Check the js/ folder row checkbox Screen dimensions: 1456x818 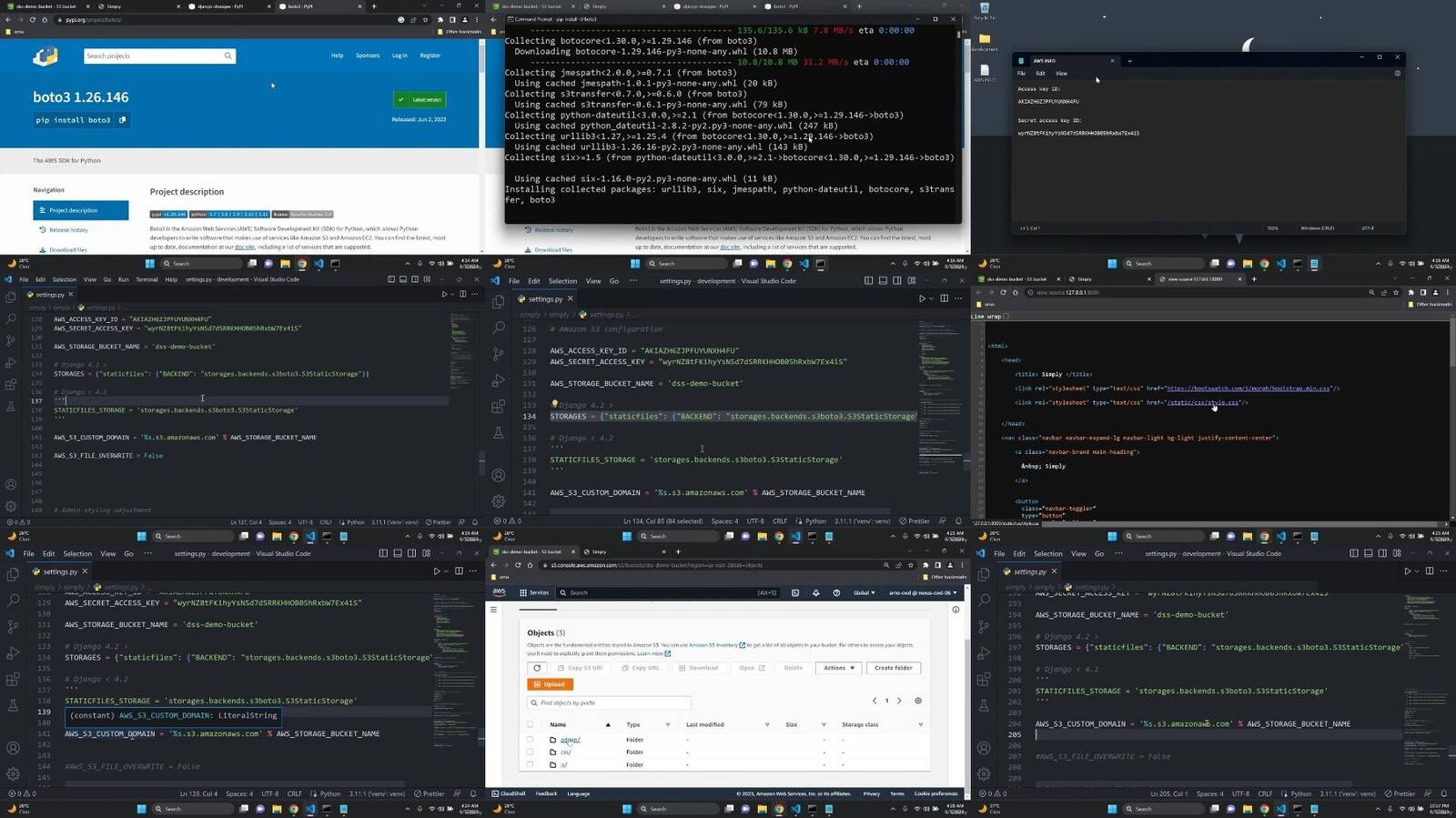tap(531, 765)
